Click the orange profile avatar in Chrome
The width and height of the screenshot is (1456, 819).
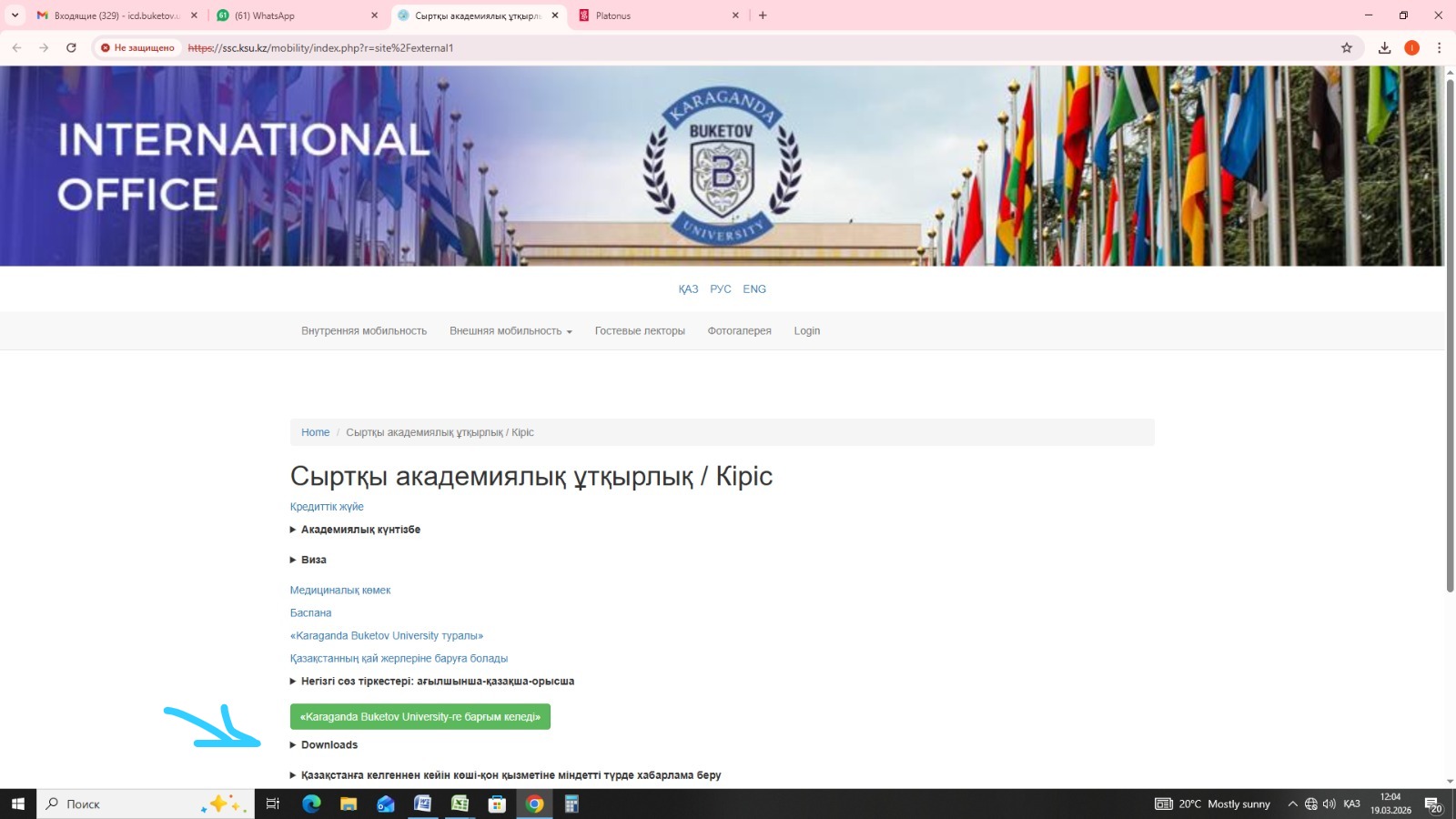point(1411,48)
